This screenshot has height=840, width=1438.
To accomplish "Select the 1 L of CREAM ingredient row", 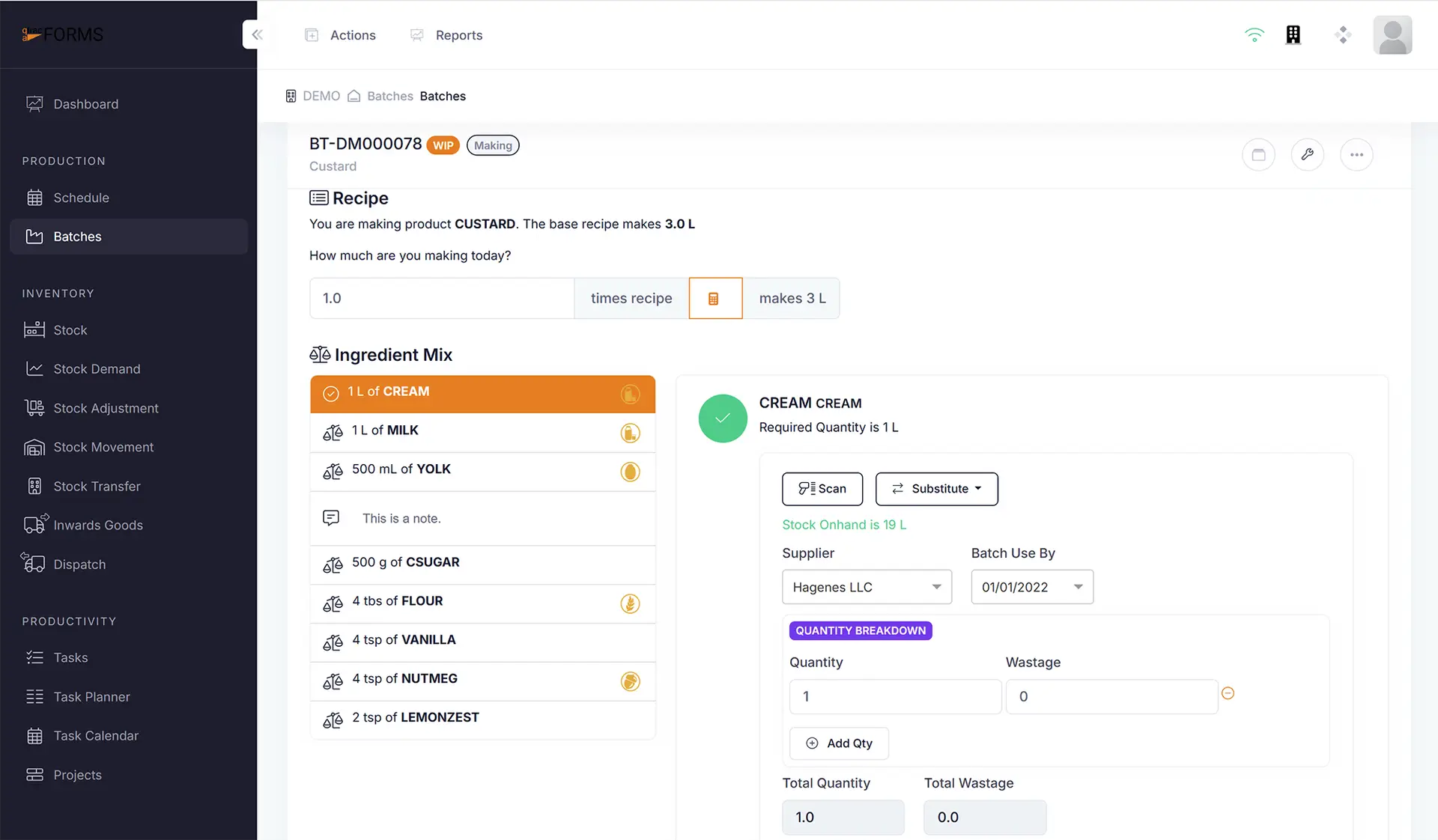I will point(482,393).
